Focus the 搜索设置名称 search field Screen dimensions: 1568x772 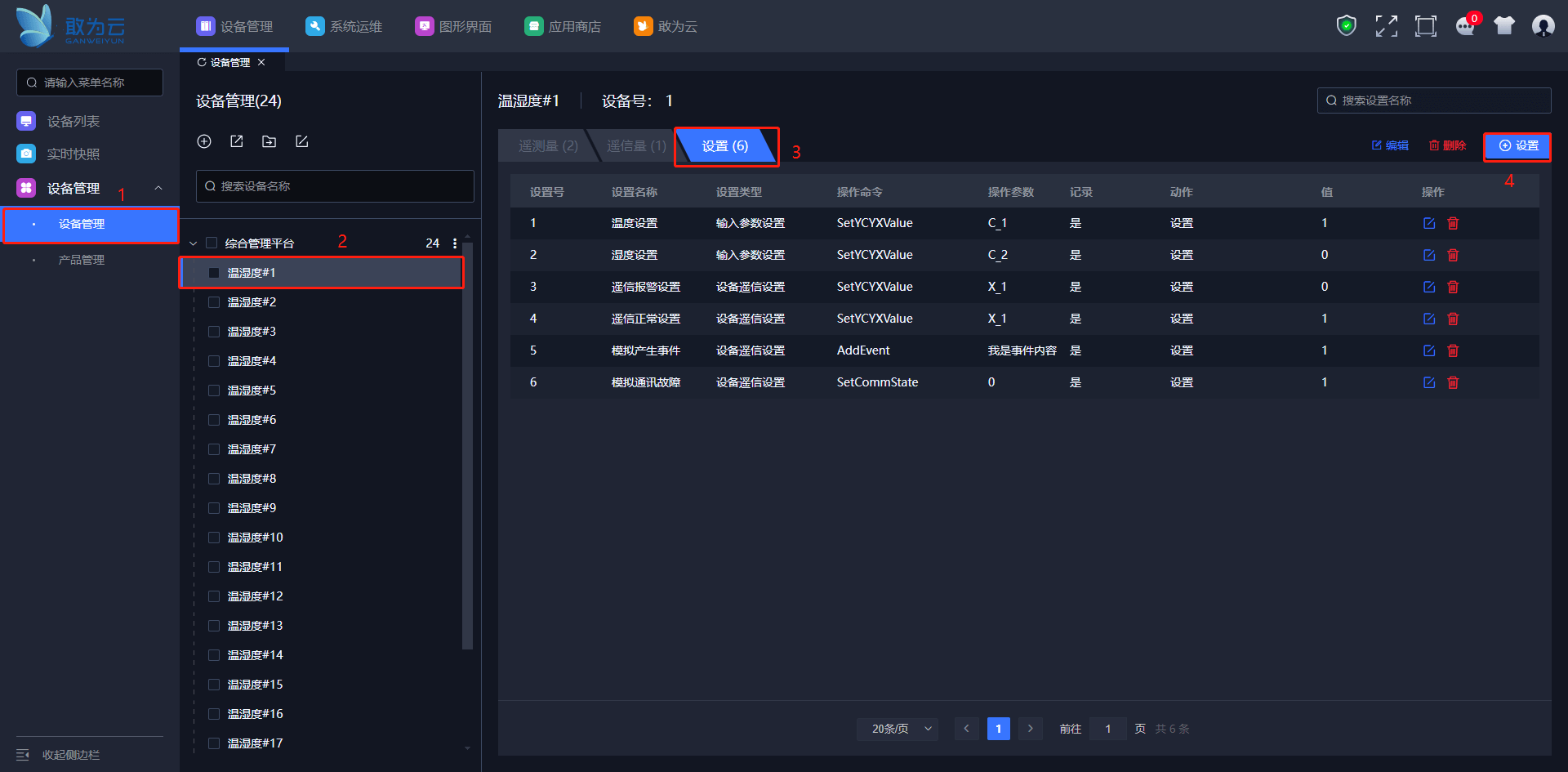coord(1434,100)
